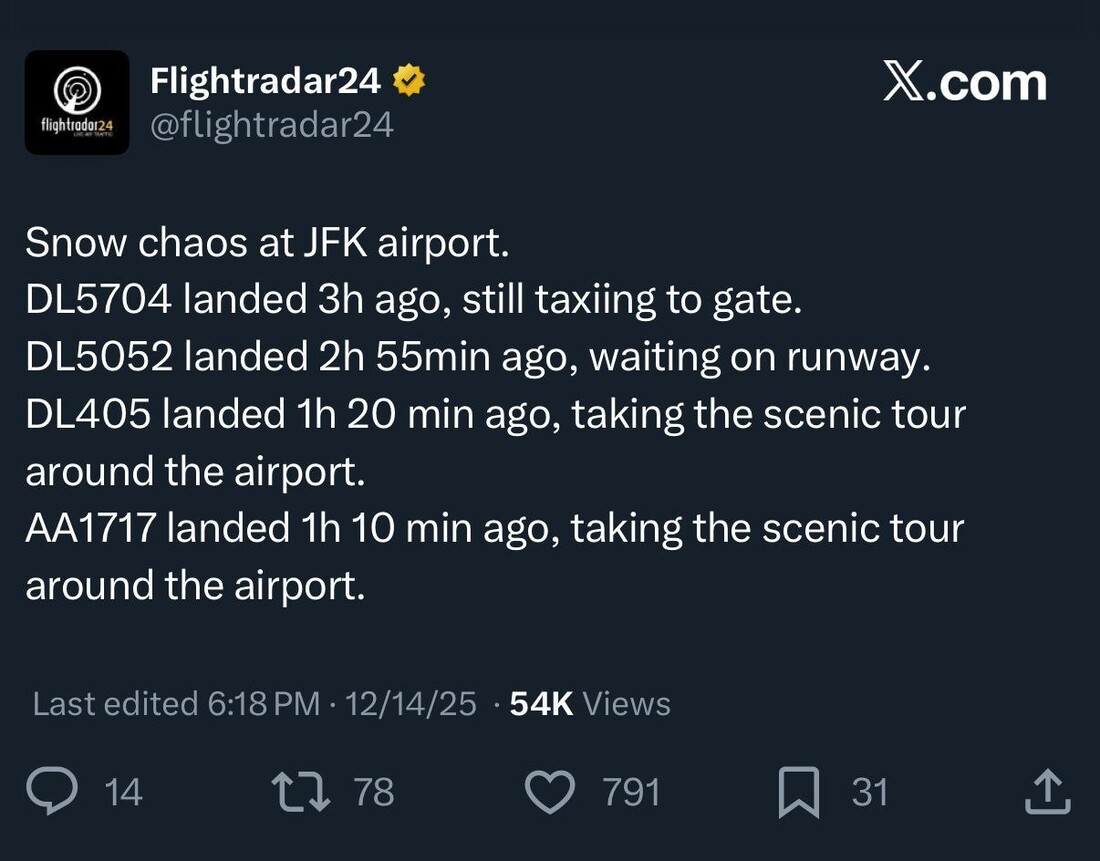Image resolution: width=1100 pixels, height=861 pixels.
Task: View edit history via "Last edited 6:18 PM"
Action: [x=176, y=704]
